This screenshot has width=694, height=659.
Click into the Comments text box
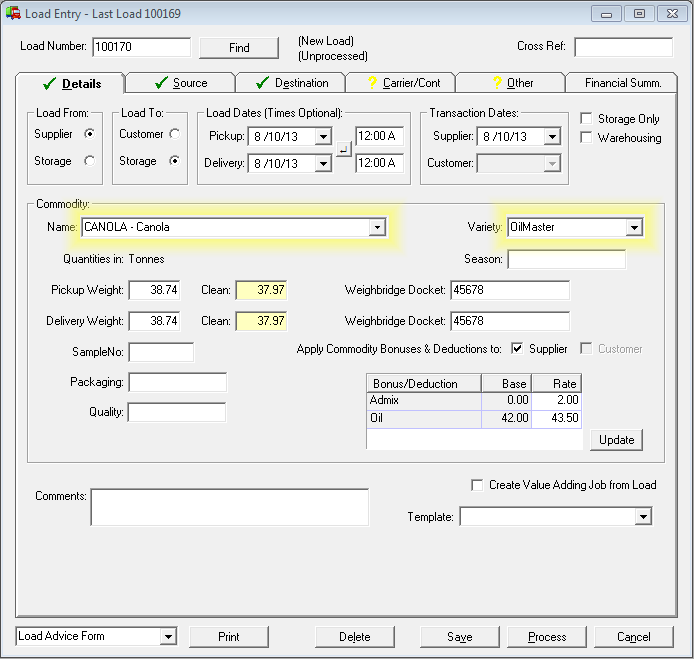(229, 506)
